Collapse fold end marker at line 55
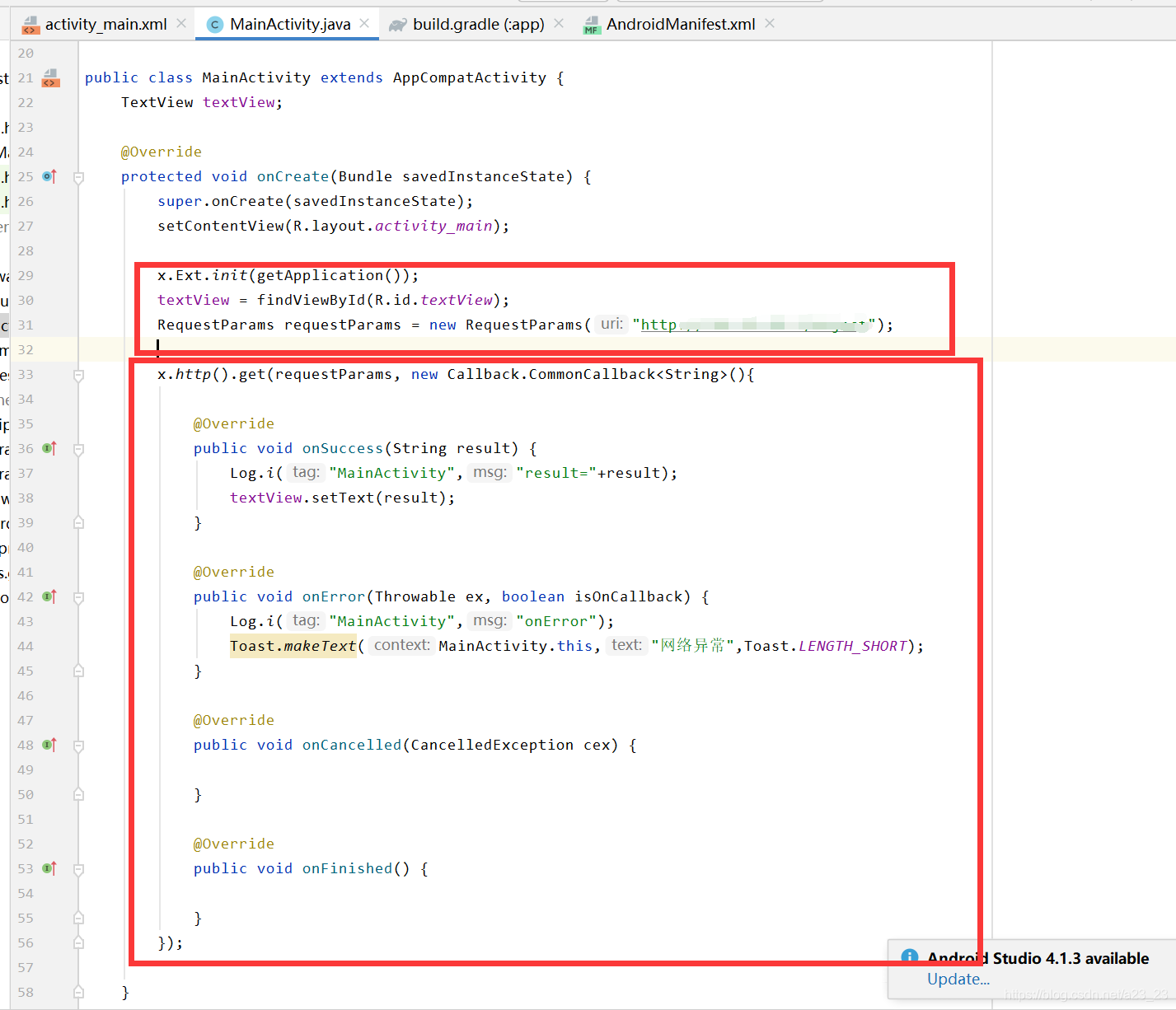The width and height of the screenshot is (1176, 1010). pos(79,918)
